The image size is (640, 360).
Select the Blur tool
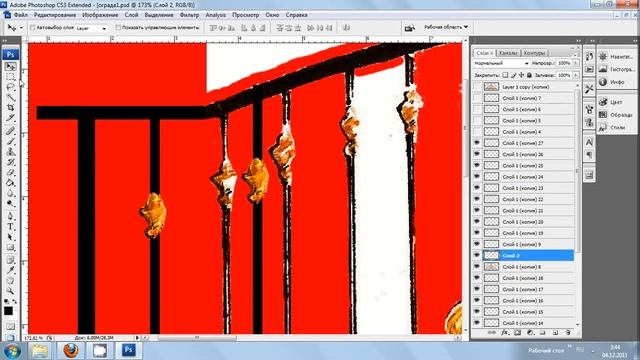11,193
